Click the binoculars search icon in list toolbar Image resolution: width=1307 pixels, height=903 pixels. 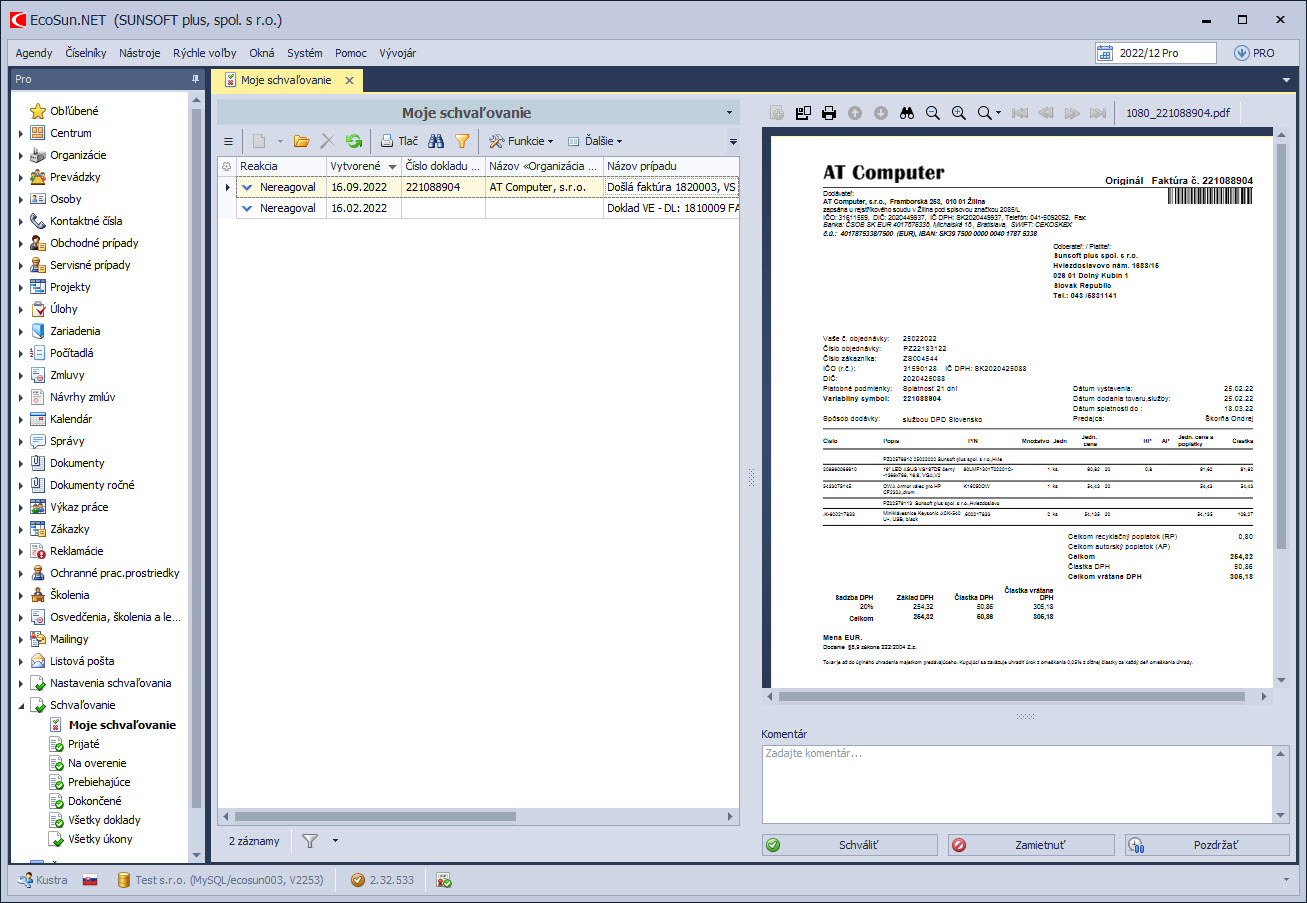click(x=436, y=142)
